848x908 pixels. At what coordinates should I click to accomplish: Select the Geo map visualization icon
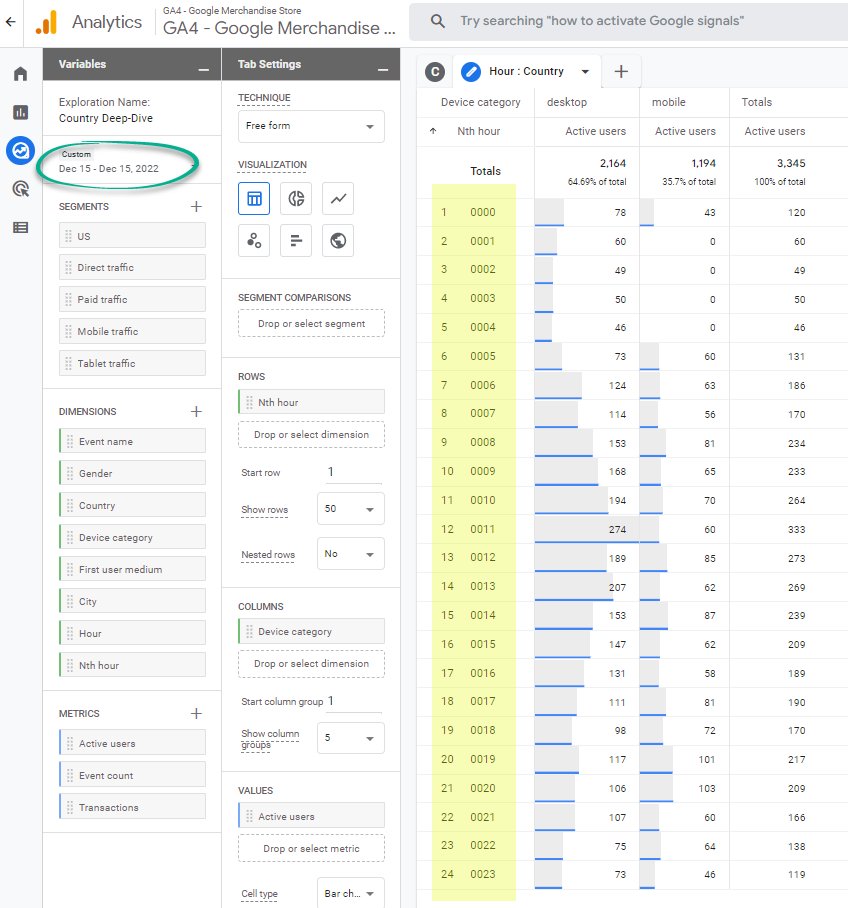click(x=338, y=240)
